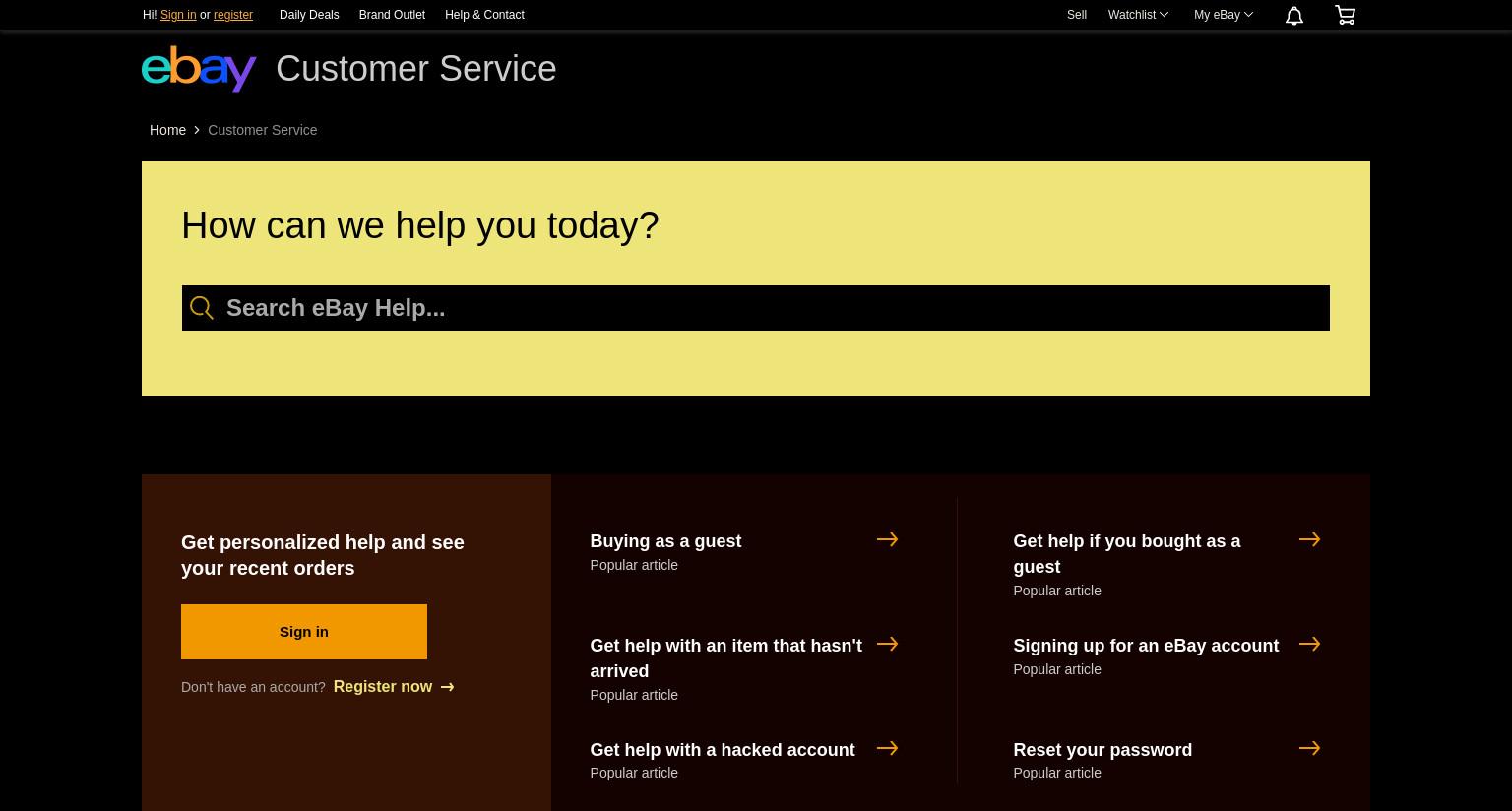The image size is (1512, 811).
Task: Open Get help with a hacked account article
Action: (723, 750)
